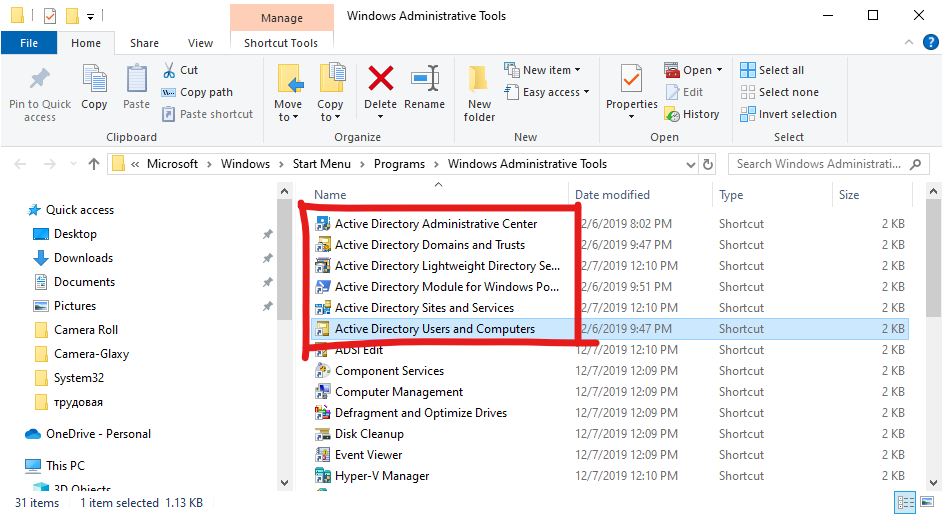The width and height of the screenshot is (943, 515).
Task: Click the Programs breadcrumb in address bar
Action: (x=399, y=164)
